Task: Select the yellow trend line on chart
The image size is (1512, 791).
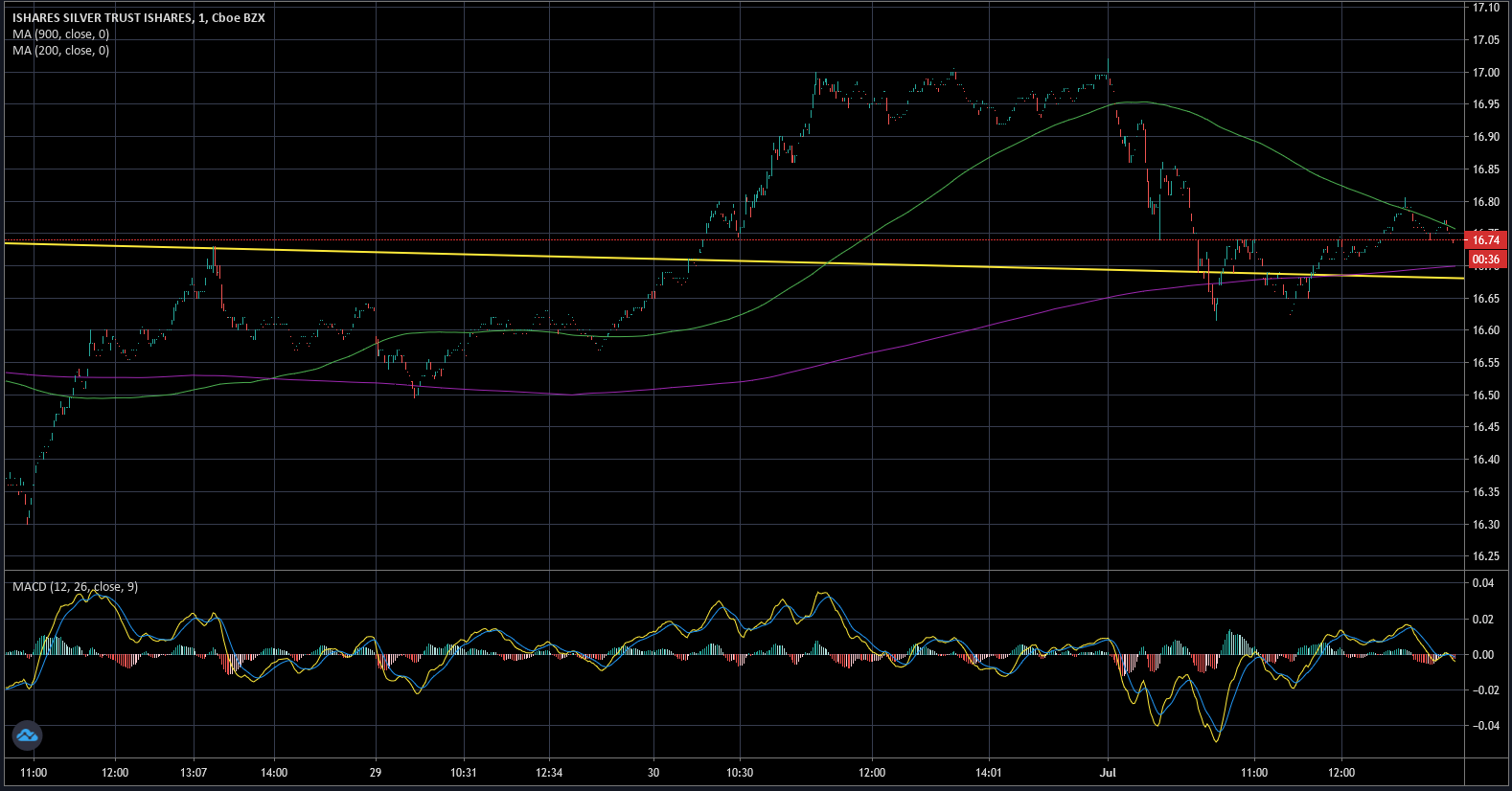Action: (733, 260)
